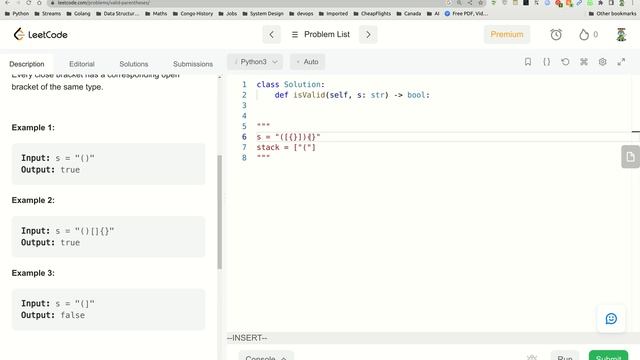The width and height of the screenshot is (640, 360).
Task: Open the System Design bookmarks folder
Action: coord(263,13)
